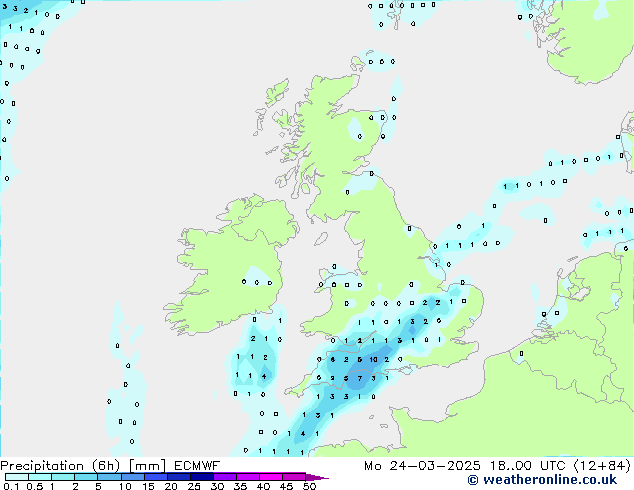The width and height of the screenshot is (634, 490).
Task: Select the 25 to 30 mm navy swatch
Action: pos(202,477)
